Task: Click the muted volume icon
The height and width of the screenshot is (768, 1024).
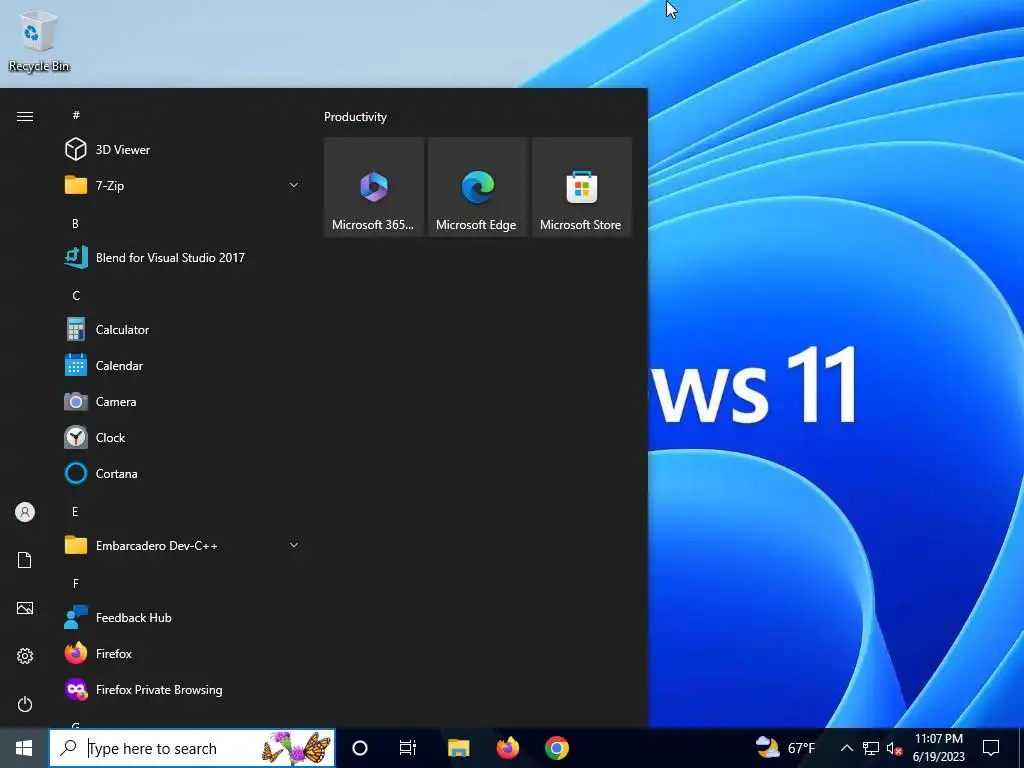Action: pyautogui.click(x=894, y=748)
